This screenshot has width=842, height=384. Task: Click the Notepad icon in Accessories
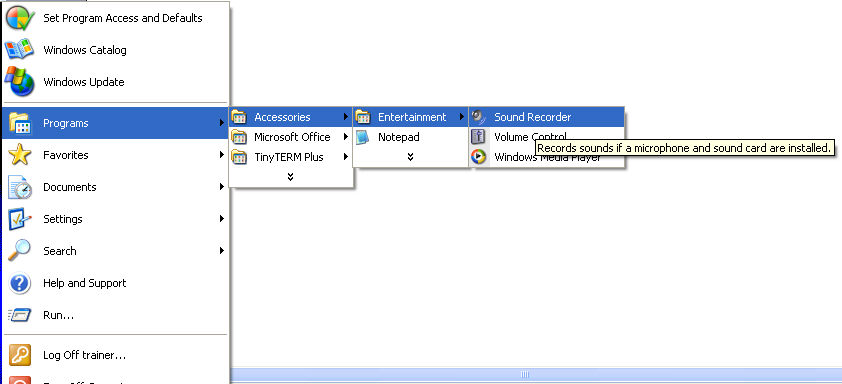click(363, 137)
